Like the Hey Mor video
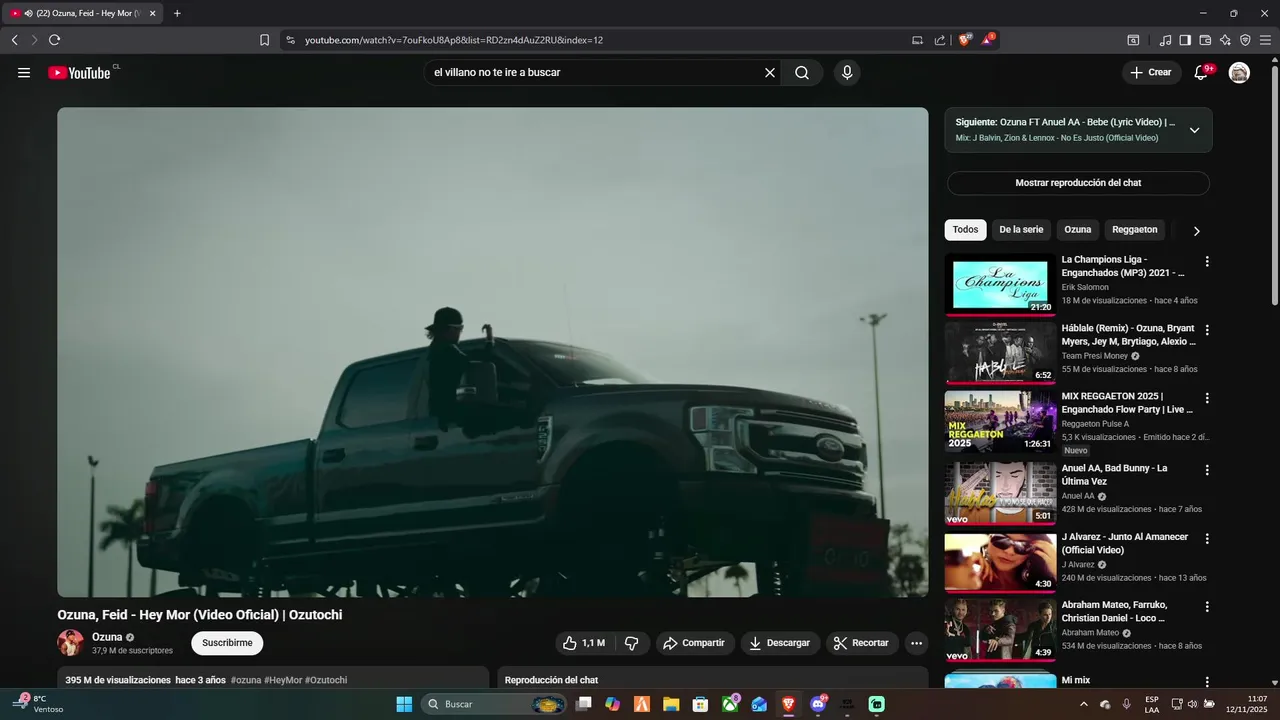This screenshot has width=1280, height=720. click(x=584, y=643)
